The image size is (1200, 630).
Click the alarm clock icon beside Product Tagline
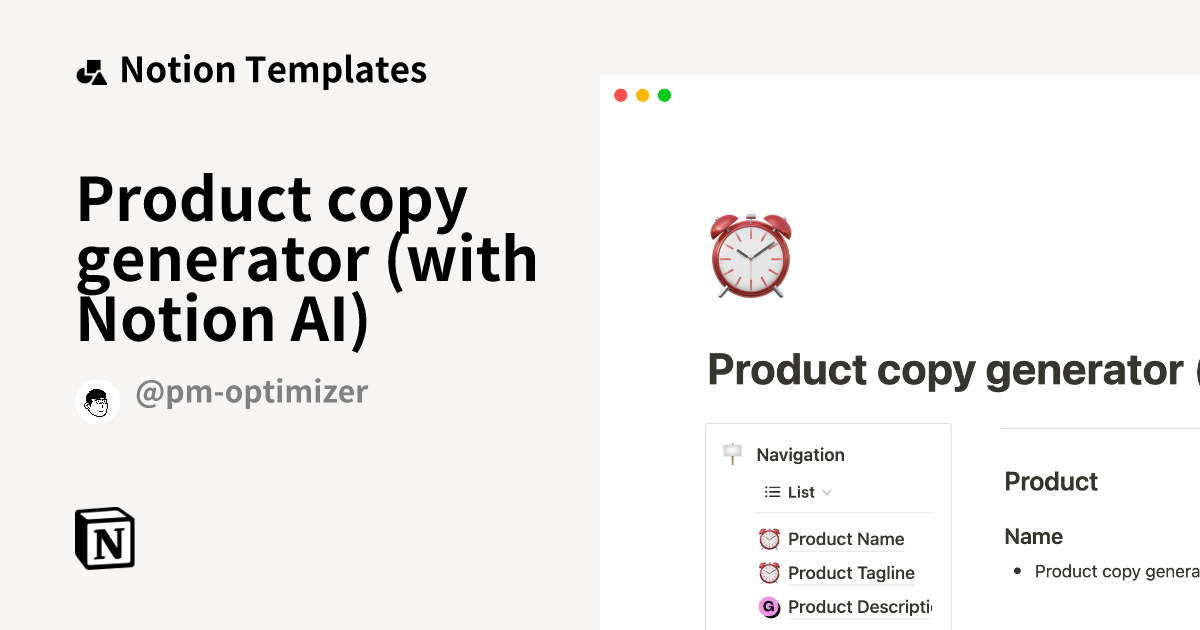coord(769,573)
